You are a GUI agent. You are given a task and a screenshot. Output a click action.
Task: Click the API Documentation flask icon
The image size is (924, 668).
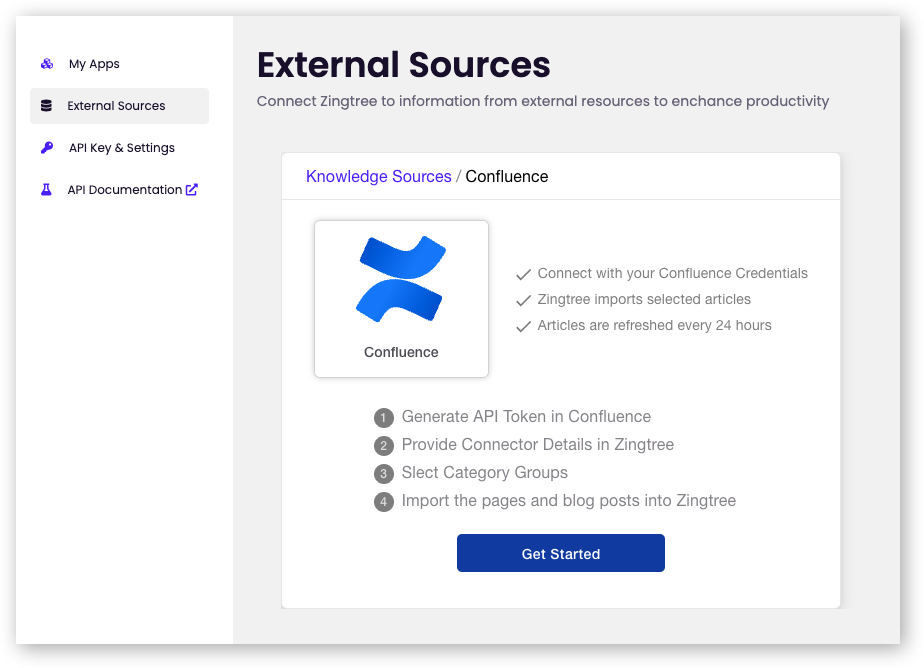(x=46, y=190)
